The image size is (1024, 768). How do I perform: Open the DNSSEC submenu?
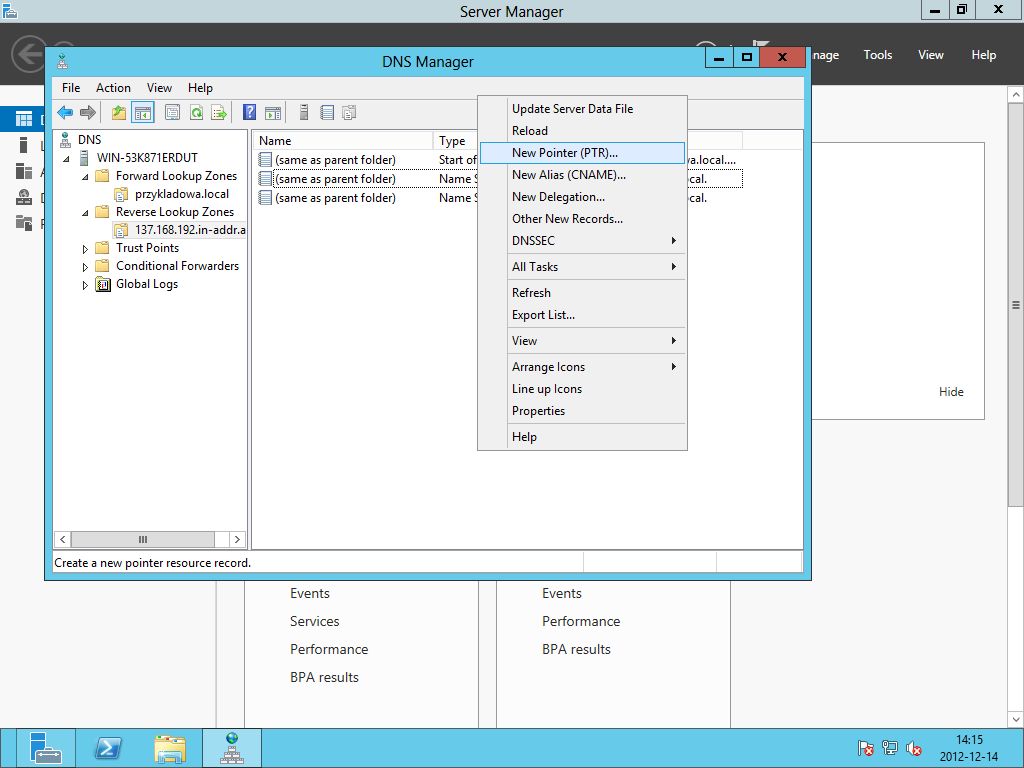[583, 240]
